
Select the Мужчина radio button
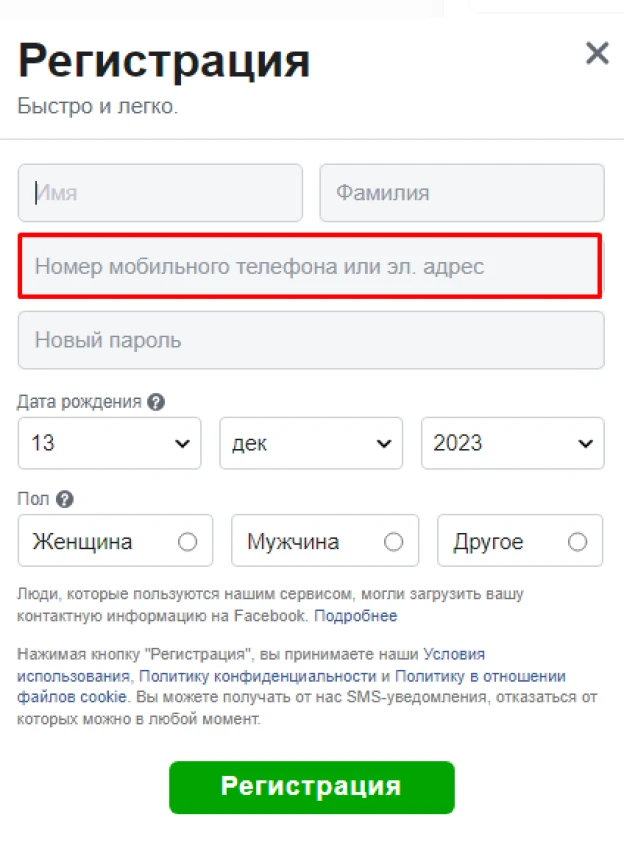pos(393,541)
